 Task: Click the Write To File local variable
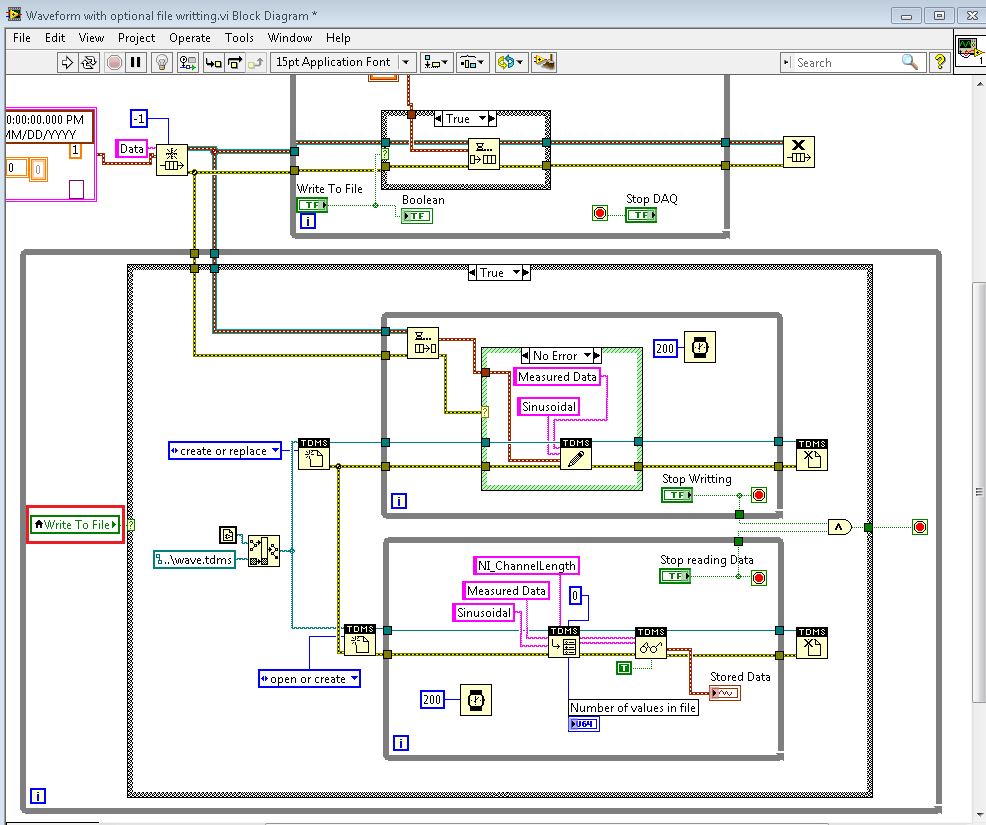coord(75,524)
